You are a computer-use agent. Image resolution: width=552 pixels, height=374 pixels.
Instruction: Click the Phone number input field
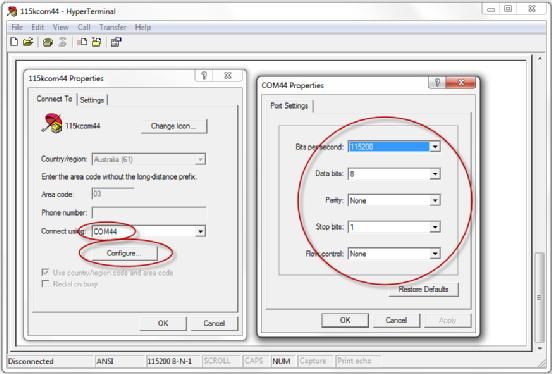[x=149, y=213]
